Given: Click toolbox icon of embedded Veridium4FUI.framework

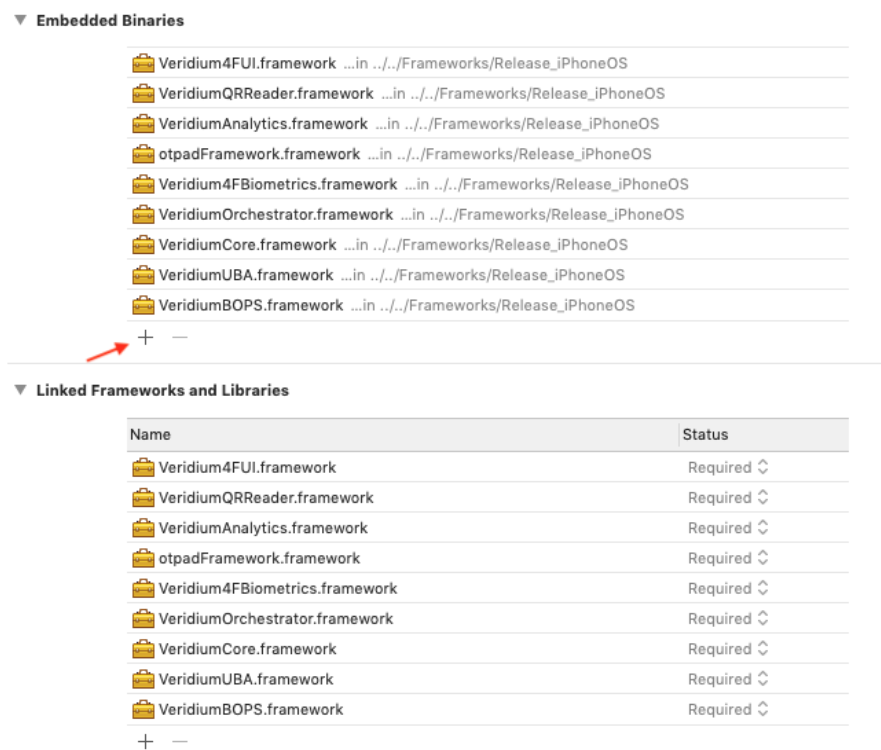Looking at the screenshot, I should (x=143, y=63).
